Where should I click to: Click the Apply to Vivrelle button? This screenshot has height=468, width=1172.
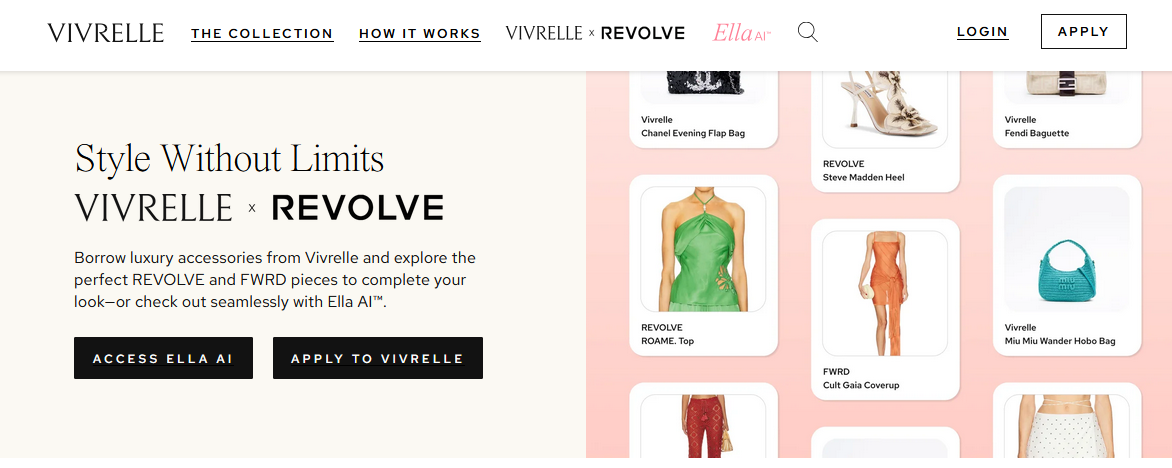377,358
